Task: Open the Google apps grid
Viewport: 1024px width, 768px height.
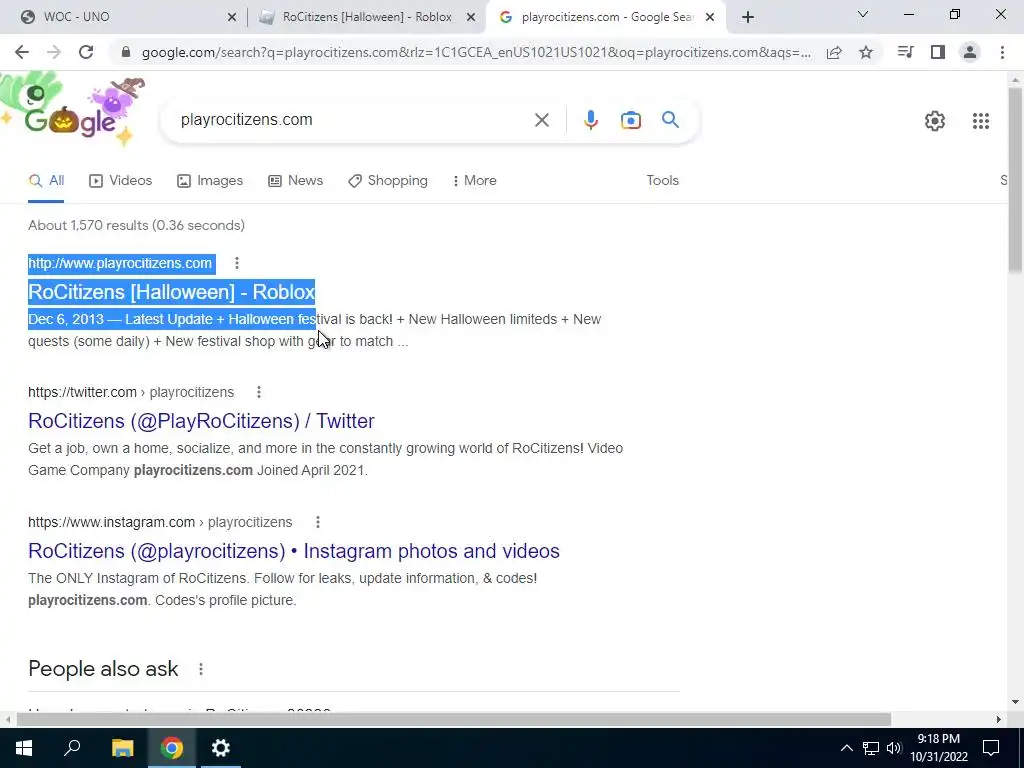Action: click(x=980, y=121)
